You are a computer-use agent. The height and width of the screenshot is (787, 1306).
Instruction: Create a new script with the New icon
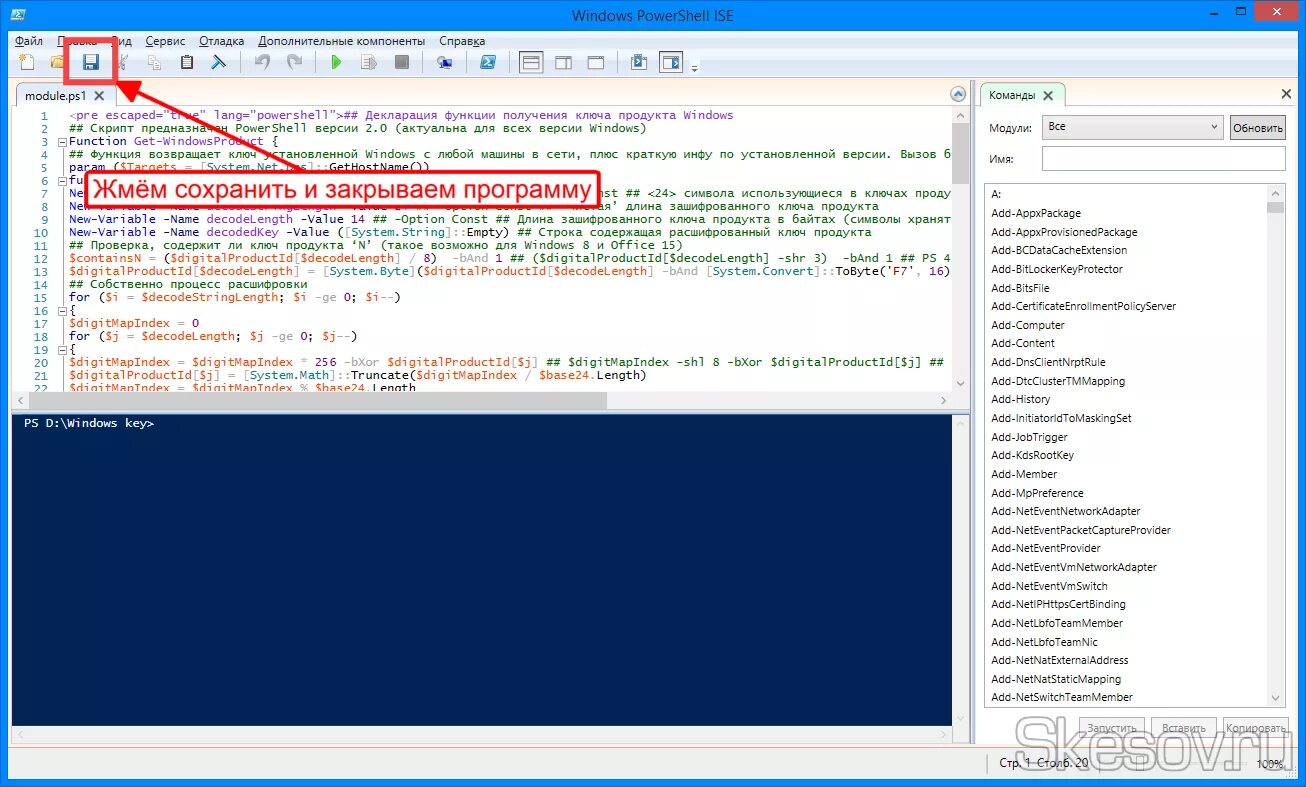27,62
